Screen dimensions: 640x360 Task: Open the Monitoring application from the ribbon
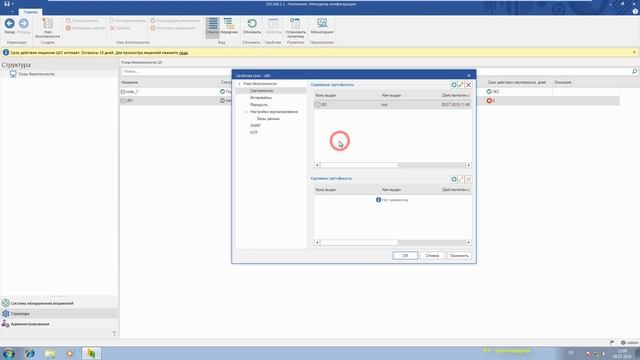[322, 26]
